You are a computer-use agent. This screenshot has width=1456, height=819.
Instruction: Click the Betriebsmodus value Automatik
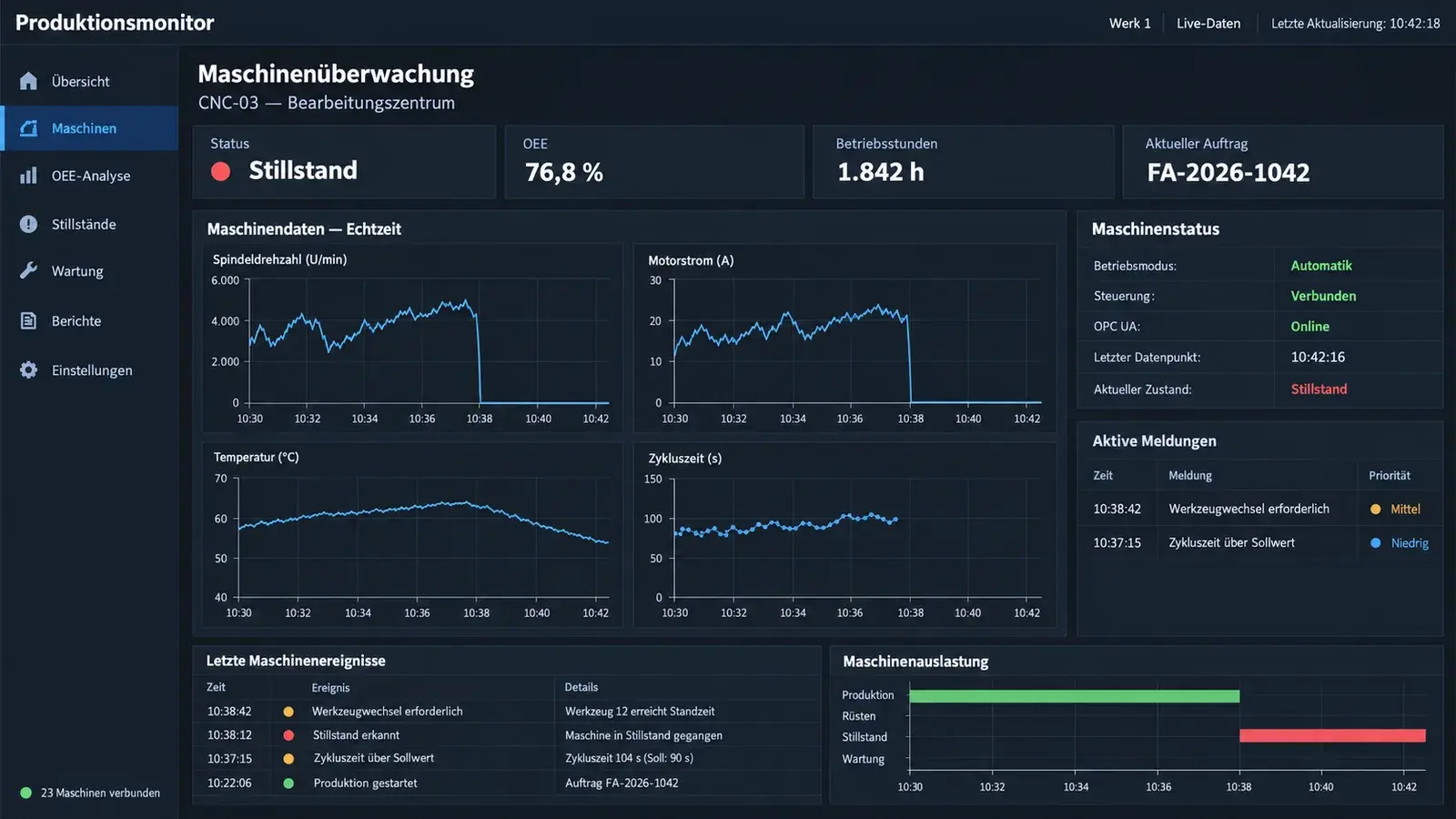(1321, 266)
